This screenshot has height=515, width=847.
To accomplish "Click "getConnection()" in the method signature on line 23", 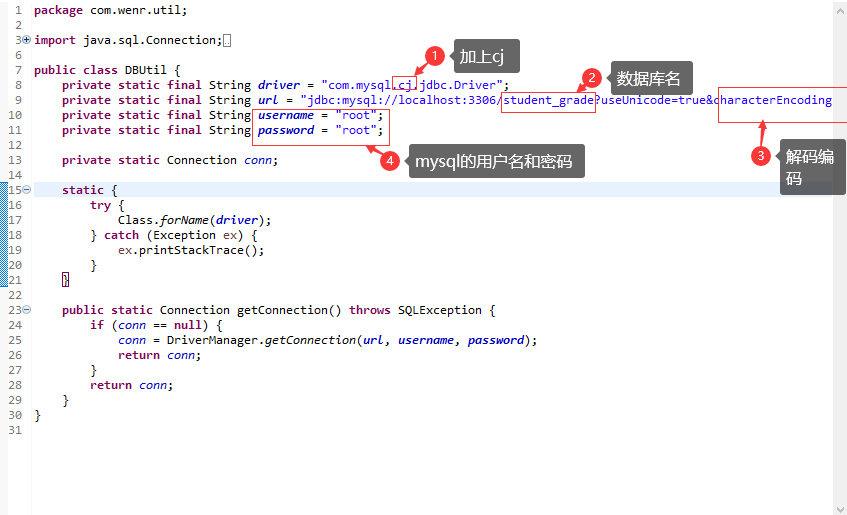I will (x=289, y=310).
